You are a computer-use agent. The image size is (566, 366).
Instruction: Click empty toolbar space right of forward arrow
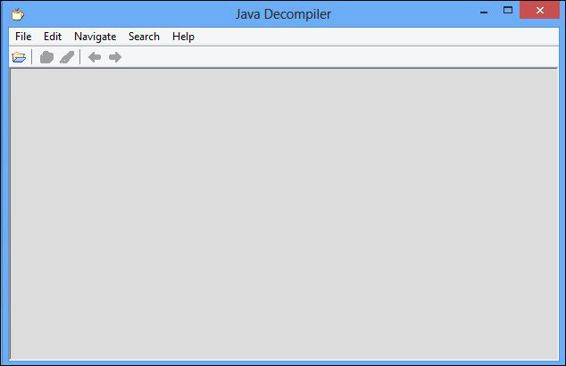[x=339, y=57]
